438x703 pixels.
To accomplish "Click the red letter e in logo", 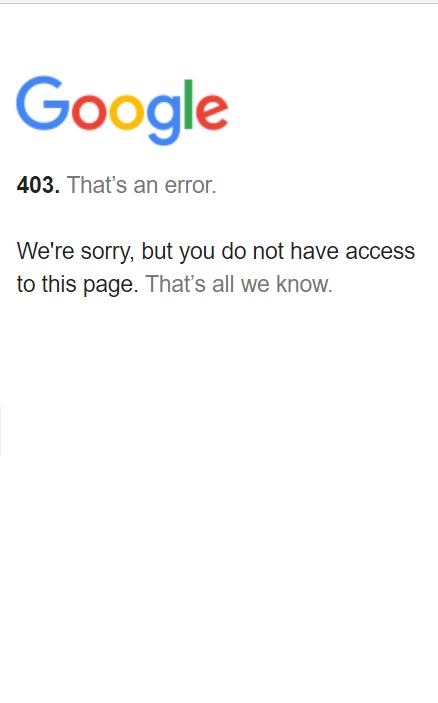I will (x=212, y=112).
